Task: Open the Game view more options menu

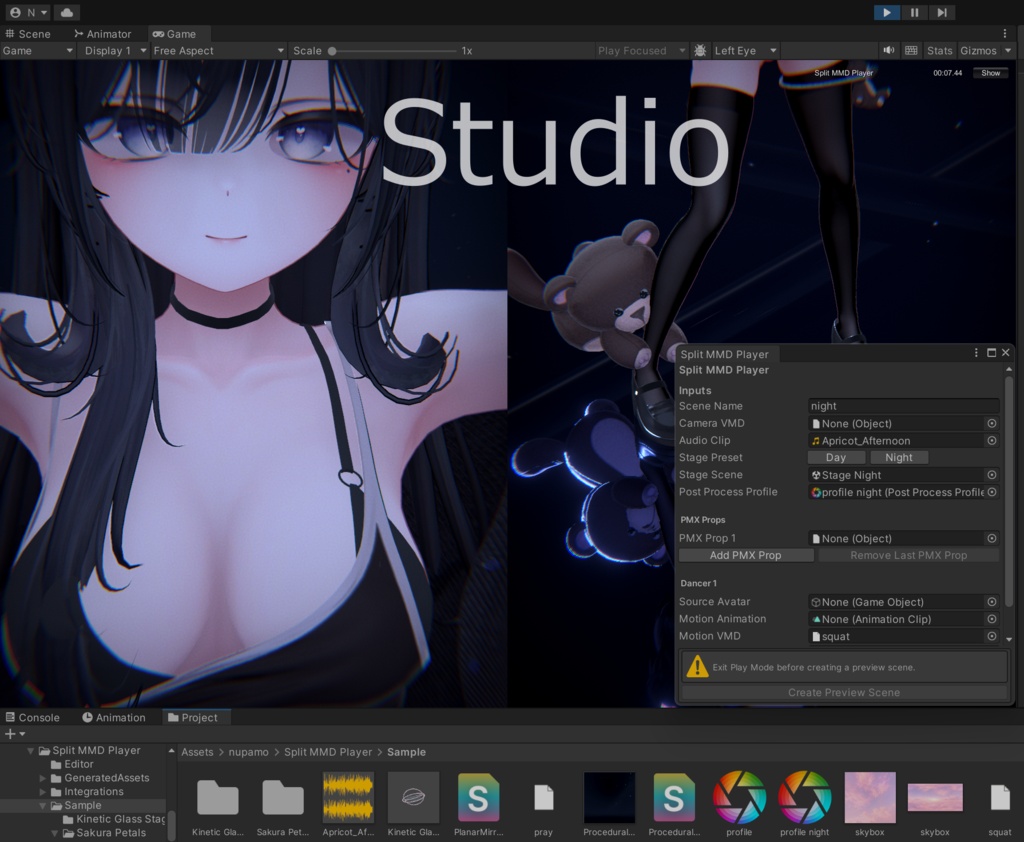Action: coord(1004,33)
